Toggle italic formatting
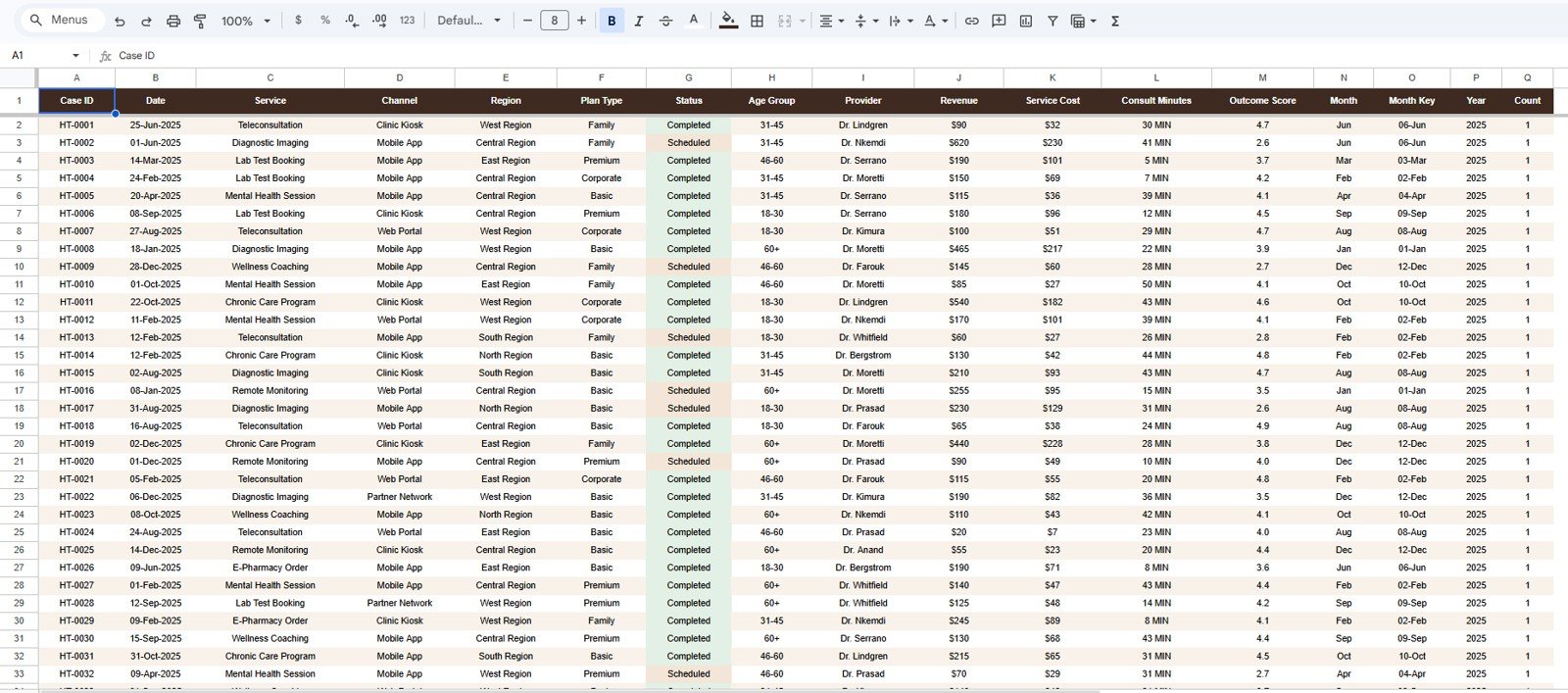The width and height of the screenshot is (1568, 693). pyautogui.click(x=639, y=21)
